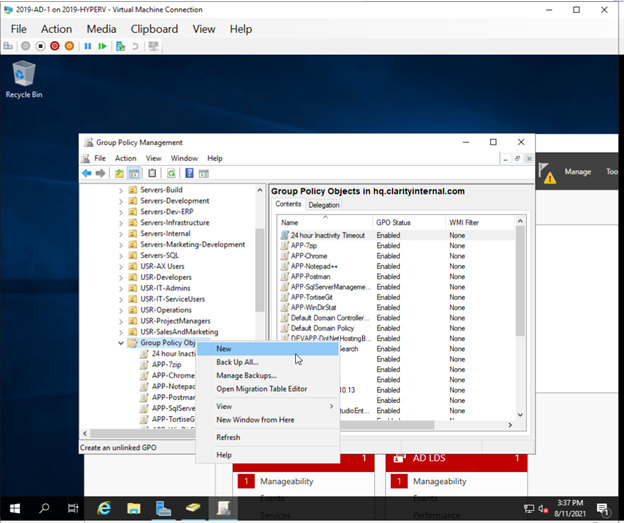
Task: Open Recycle Bin on the desktop
Action: [24, 79]
